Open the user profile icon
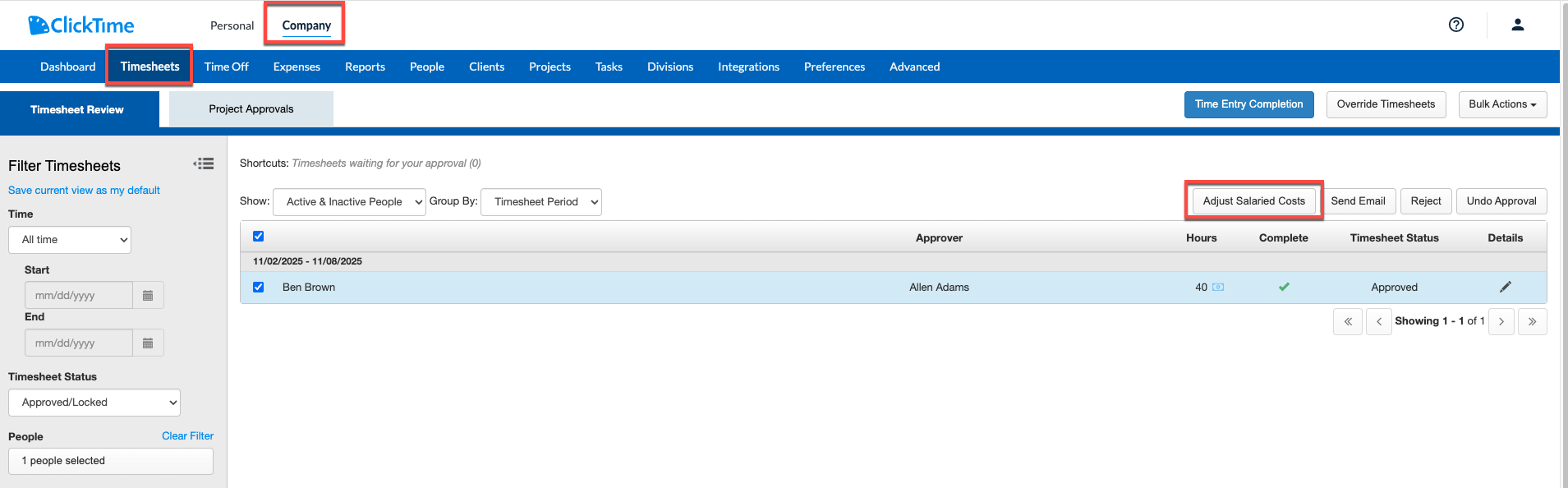 point(1518,25)
